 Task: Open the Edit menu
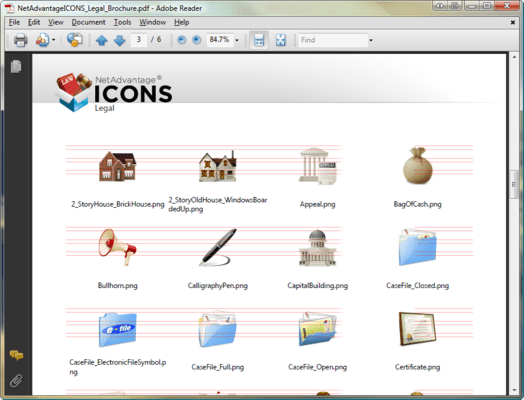[x=34, y=22]
